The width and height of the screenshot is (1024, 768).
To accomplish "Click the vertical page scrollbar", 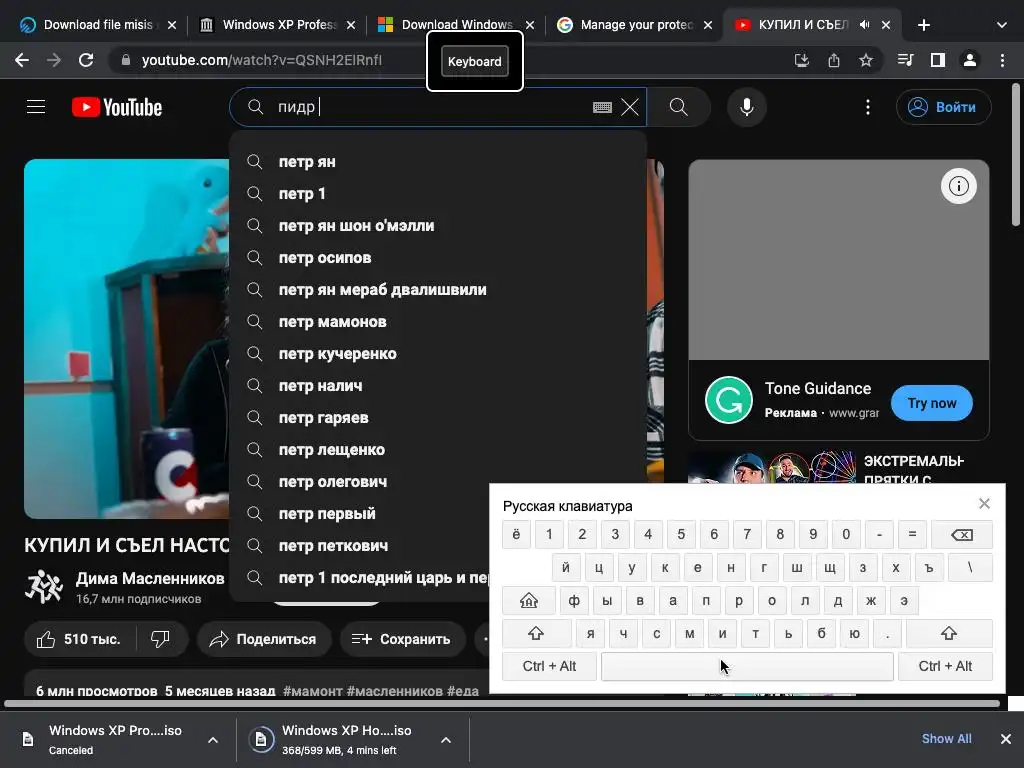I will 1016,155.
